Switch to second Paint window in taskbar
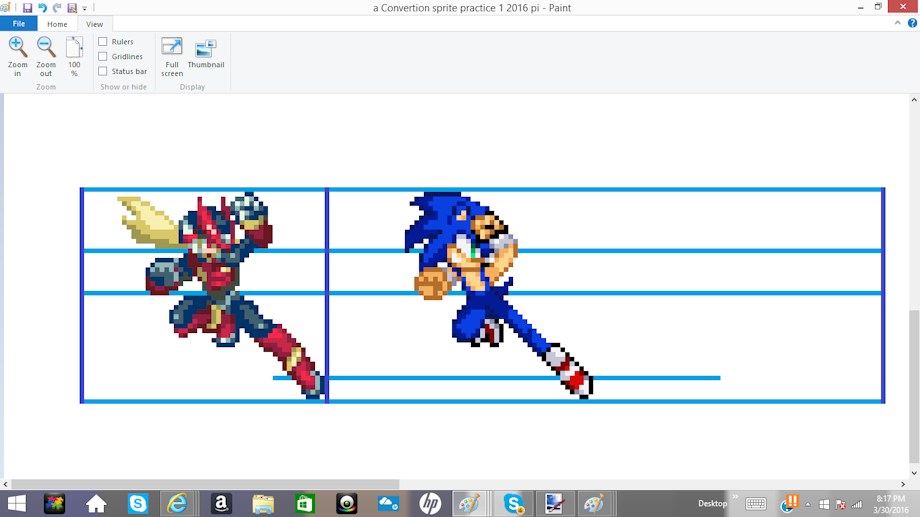 (594, 504)
